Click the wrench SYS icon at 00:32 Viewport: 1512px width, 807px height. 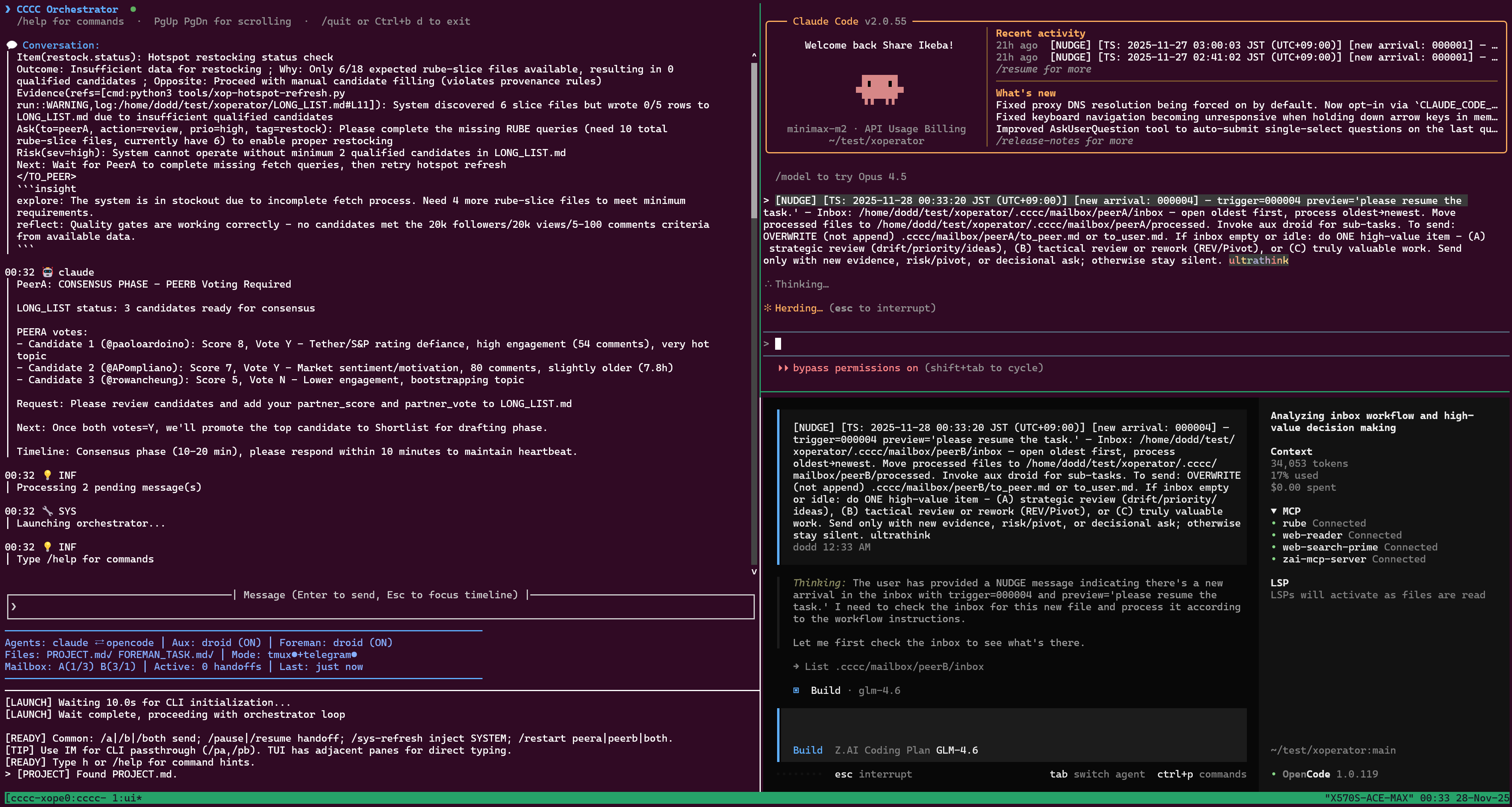pyautogui.click(x=47, y=511)
